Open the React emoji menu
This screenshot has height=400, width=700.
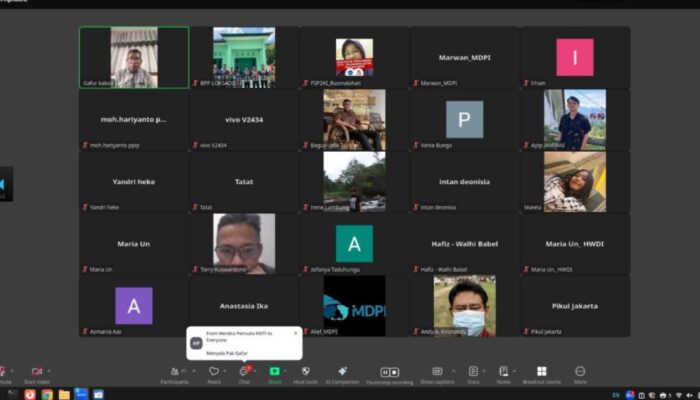tap(213, 373)
